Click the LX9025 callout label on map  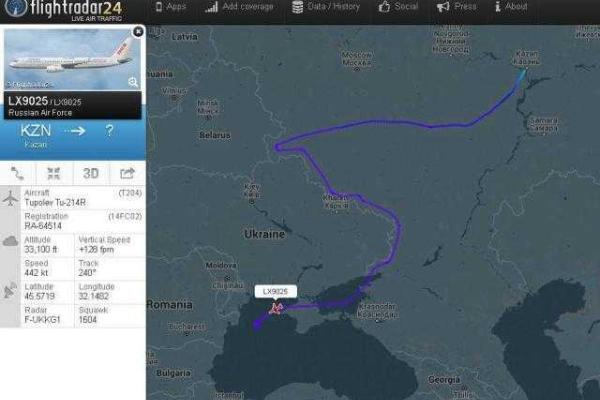(x=276, y=292)
